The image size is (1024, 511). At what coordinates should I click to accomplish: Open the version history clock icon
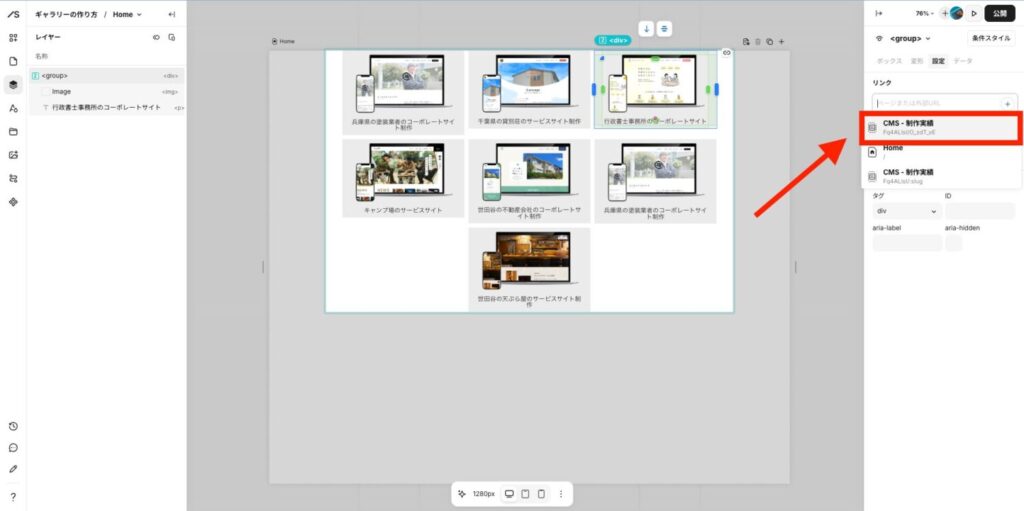13,426
